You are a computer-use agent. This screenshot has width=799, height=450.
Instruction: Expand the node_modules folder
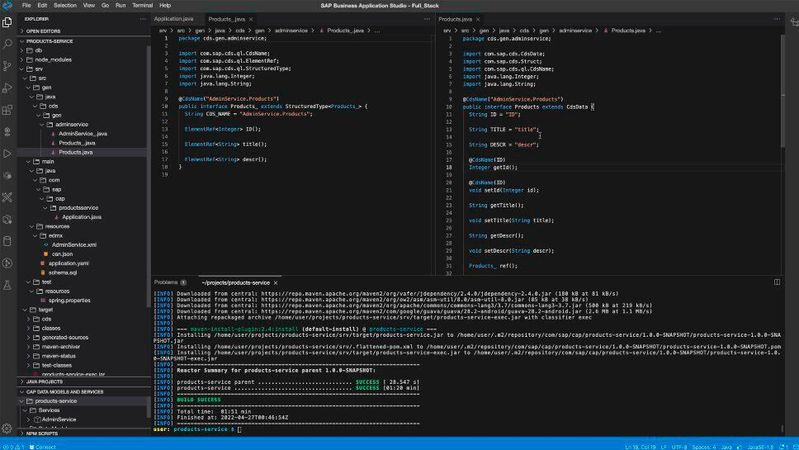53,60
